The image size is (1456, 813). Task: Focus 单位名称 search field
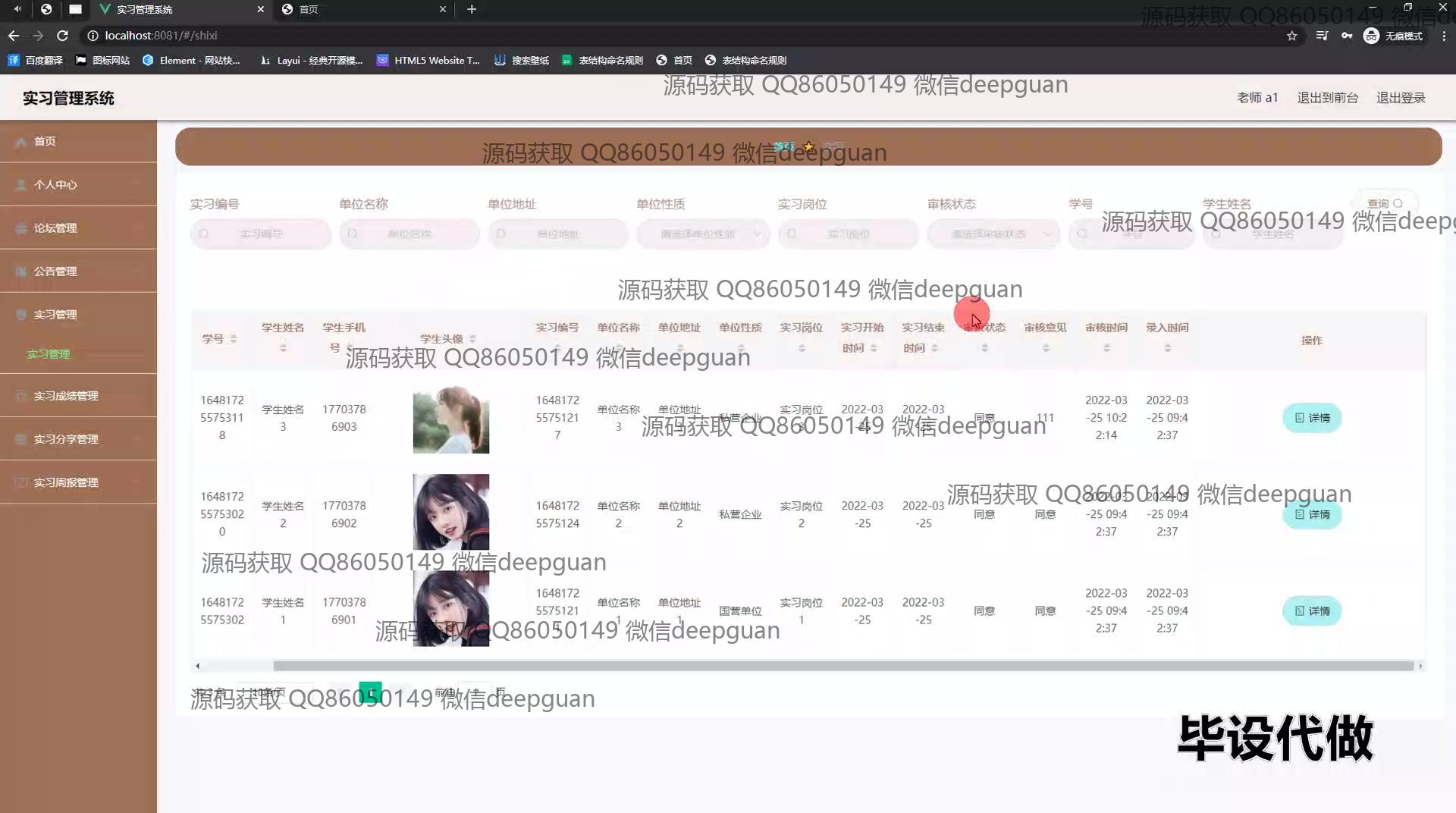[x=409, y=234]
